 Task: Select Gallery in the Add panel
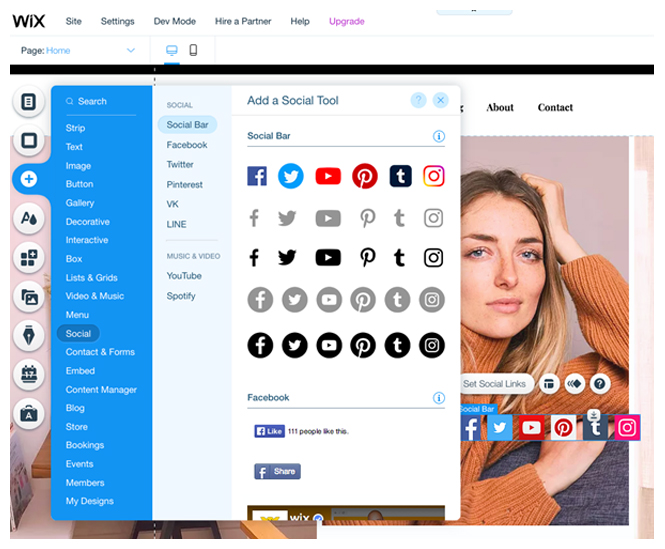pos(80,203)
